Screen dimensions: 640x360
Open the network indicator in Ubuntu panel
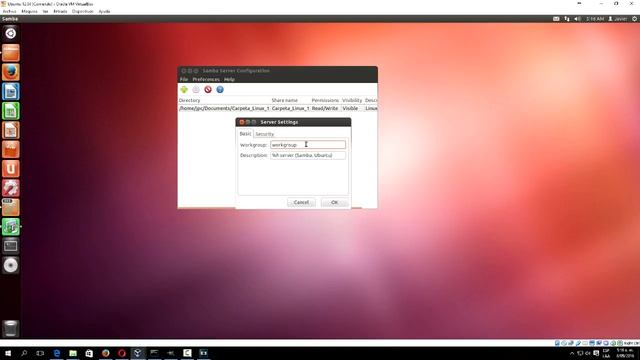pyautogui.click(x=567, y=19)
